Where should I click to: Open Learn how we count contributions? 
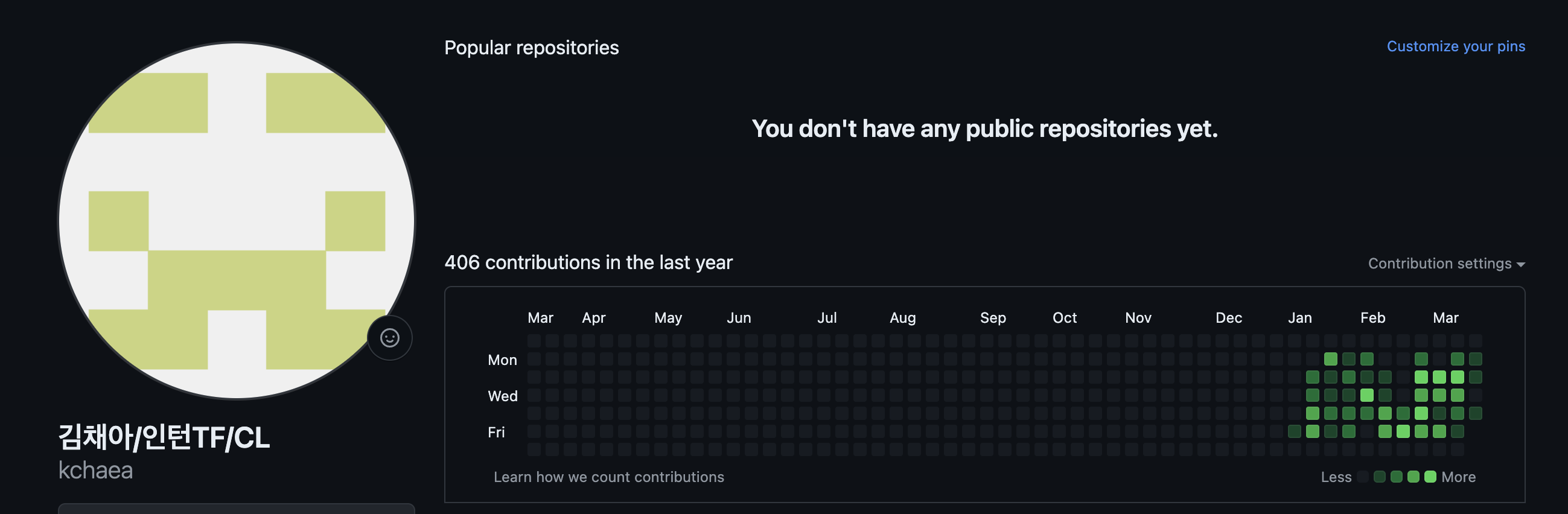(609, 477)
